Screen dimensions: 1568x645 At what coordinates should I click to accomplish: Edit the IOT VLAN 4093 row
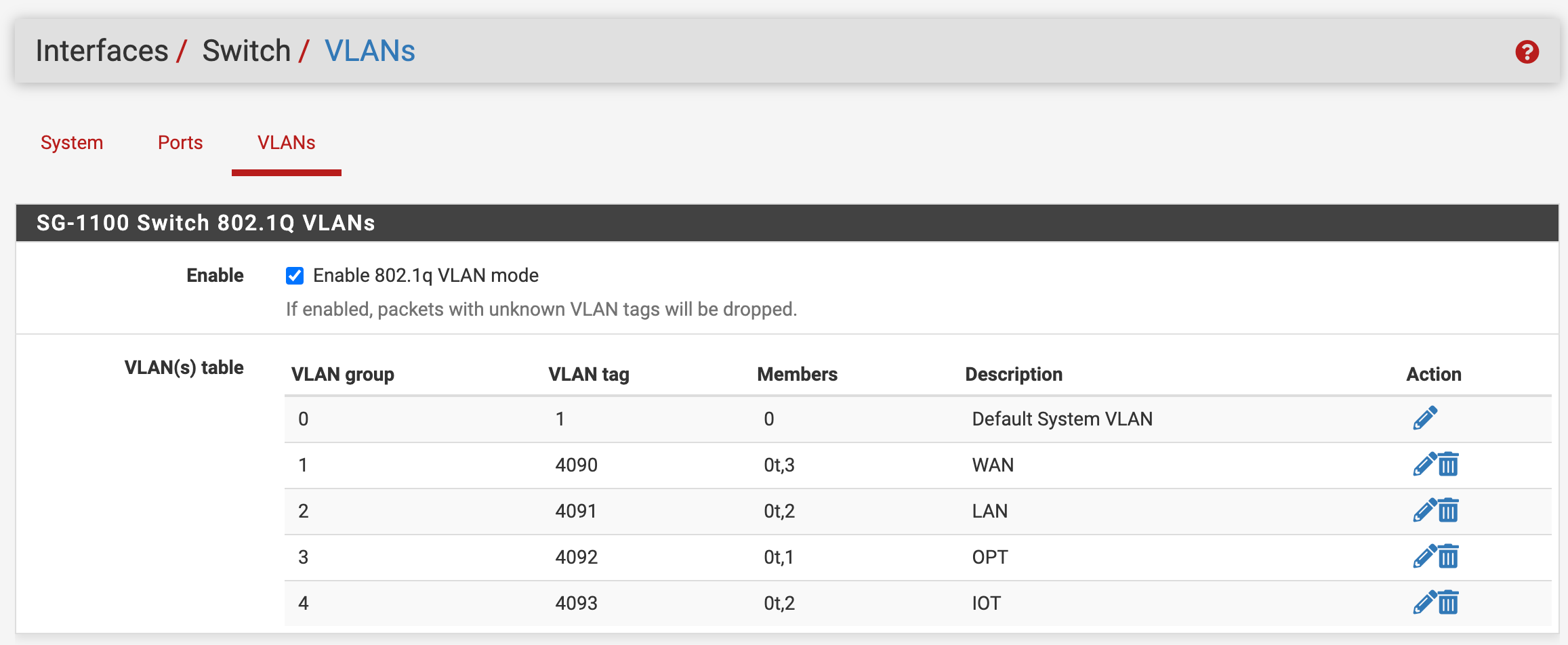click(1424, 603)
